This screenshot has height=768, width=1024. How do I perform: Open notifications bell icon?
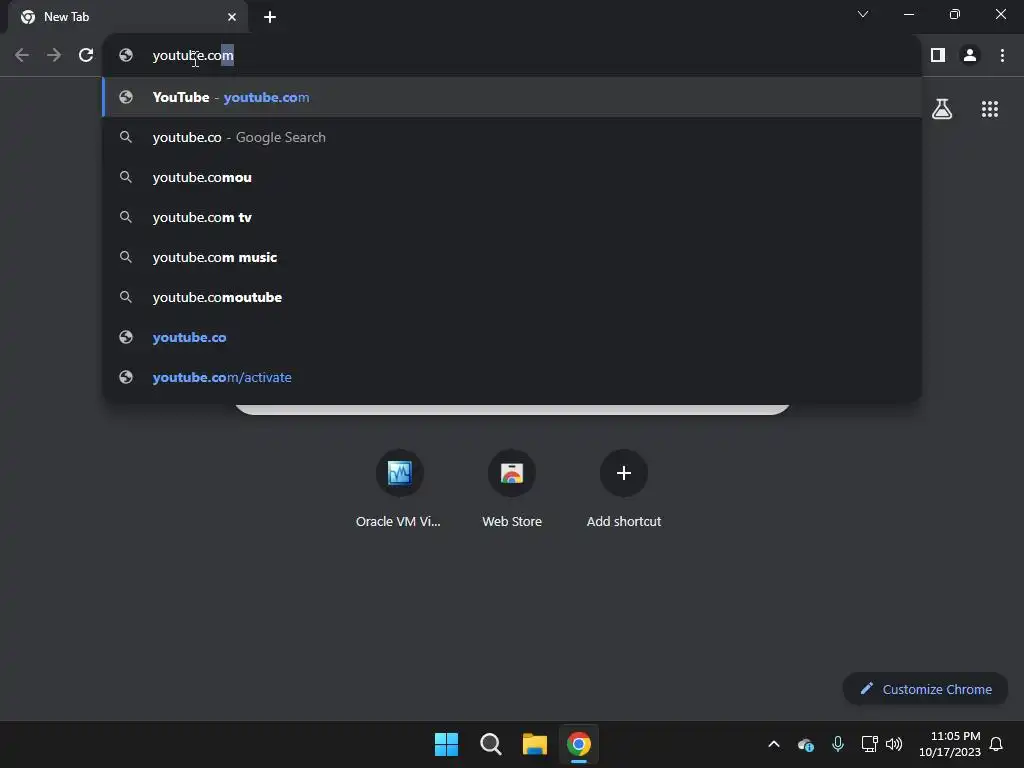[997, 744]
